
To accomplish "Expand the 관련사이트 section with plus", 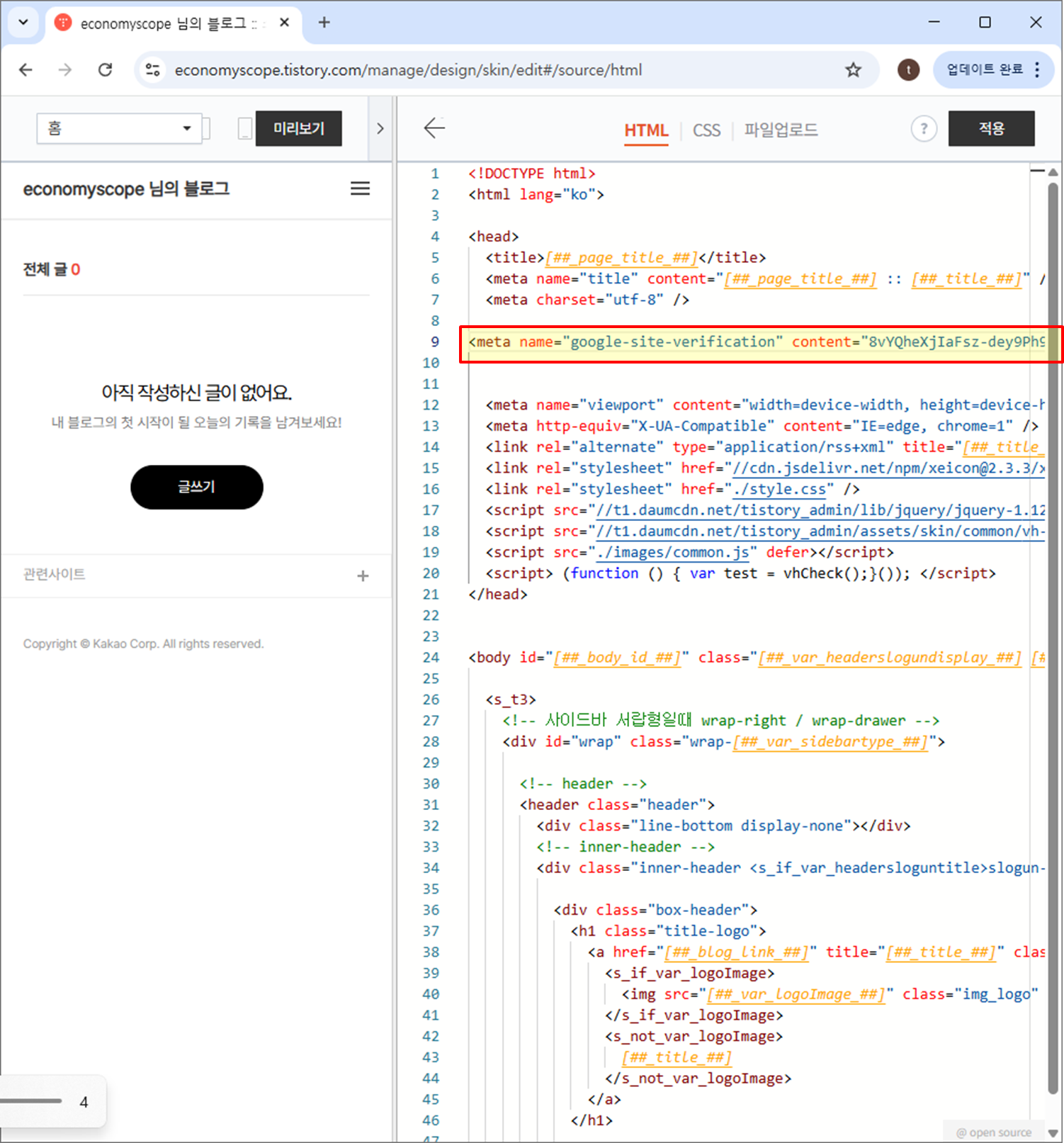I will [363, 576].
